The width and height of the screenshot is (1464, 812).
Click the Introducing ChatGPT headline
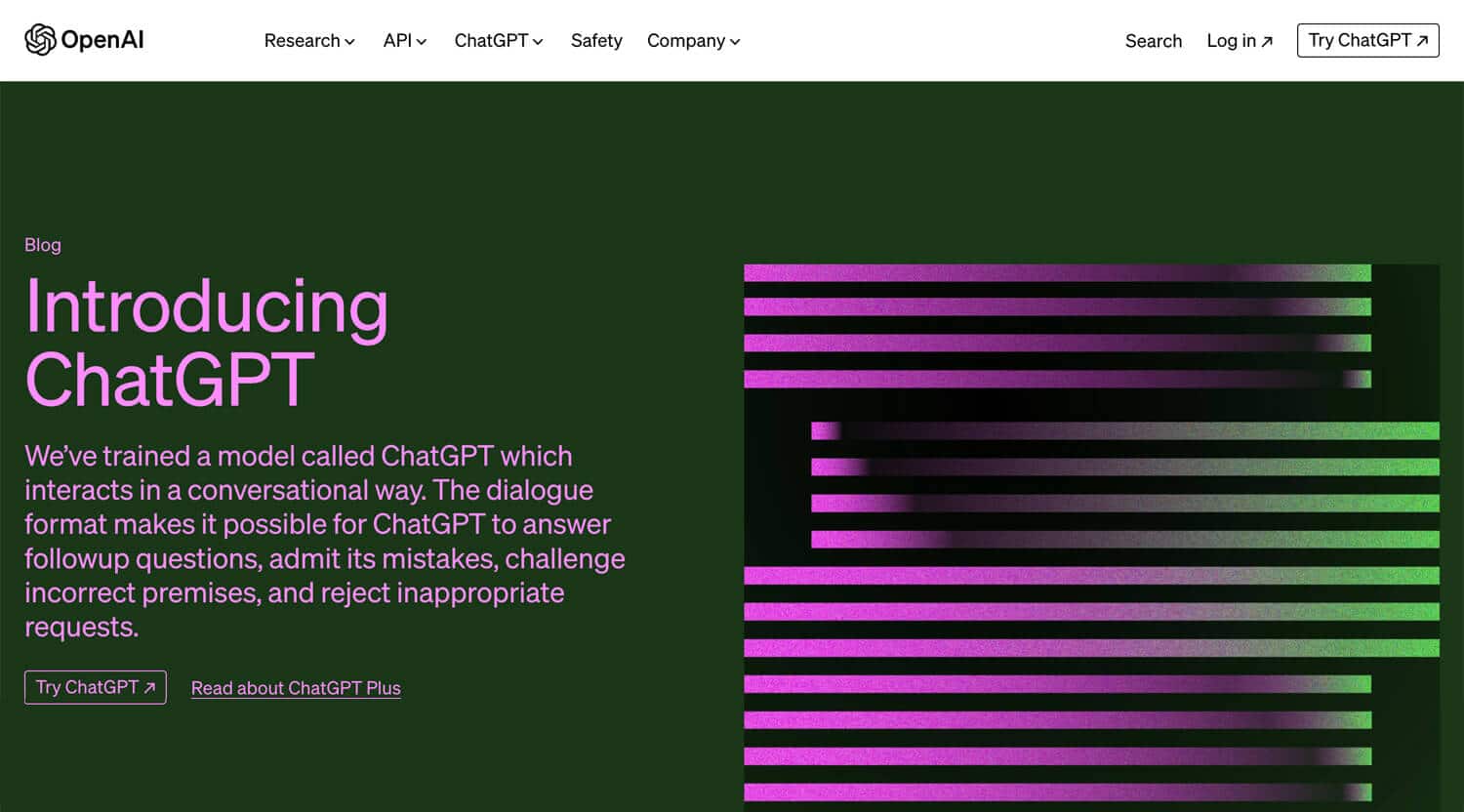(x=207, y=343)
